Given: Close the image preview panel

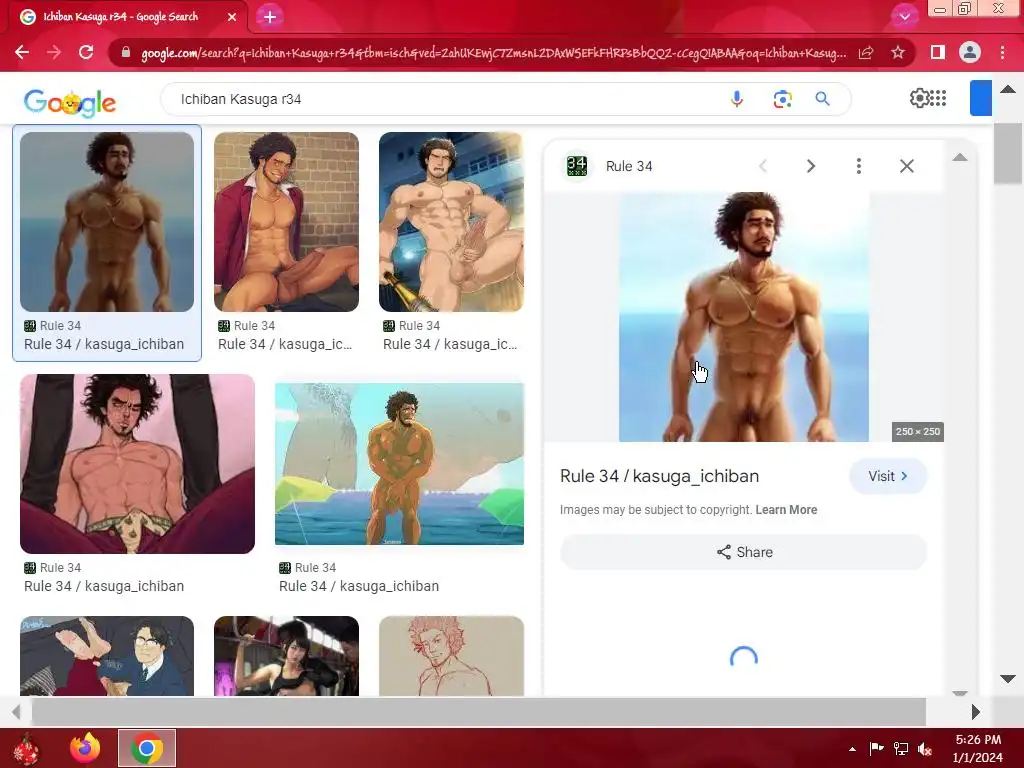Looking at the screenshot, I should click(x=906, y=166).
